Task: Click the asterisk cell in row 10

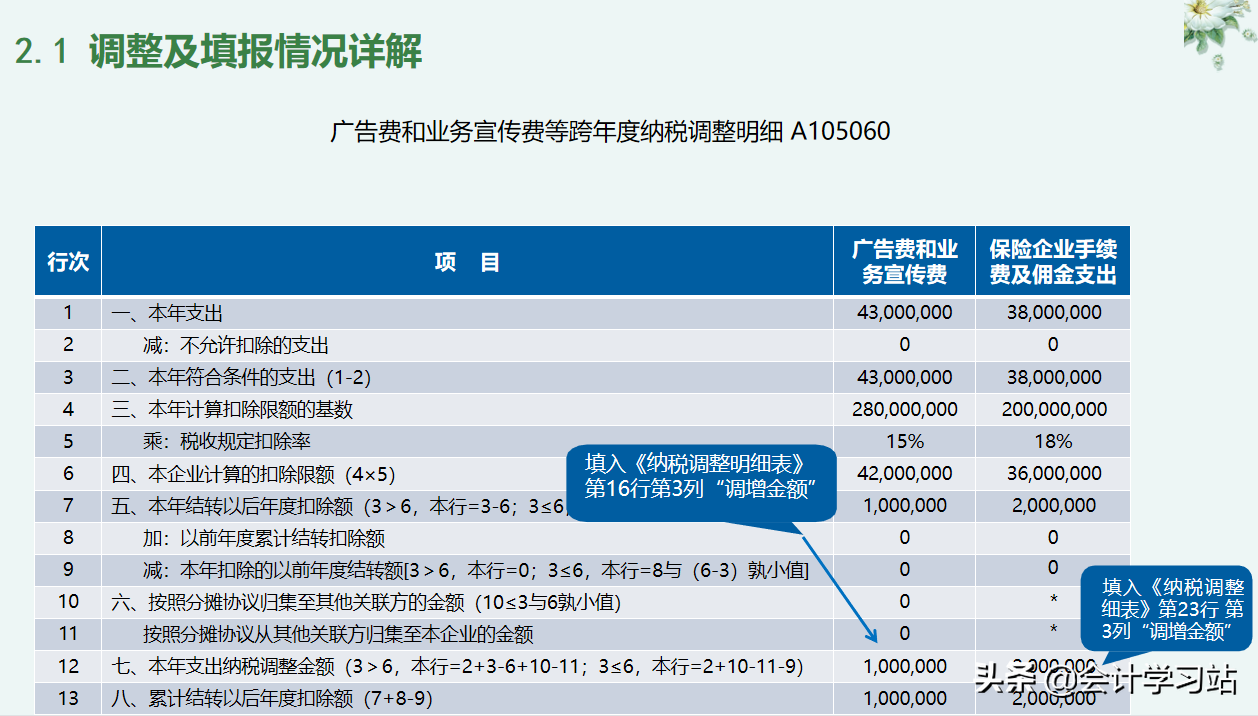Action: tap(1053, 601)
